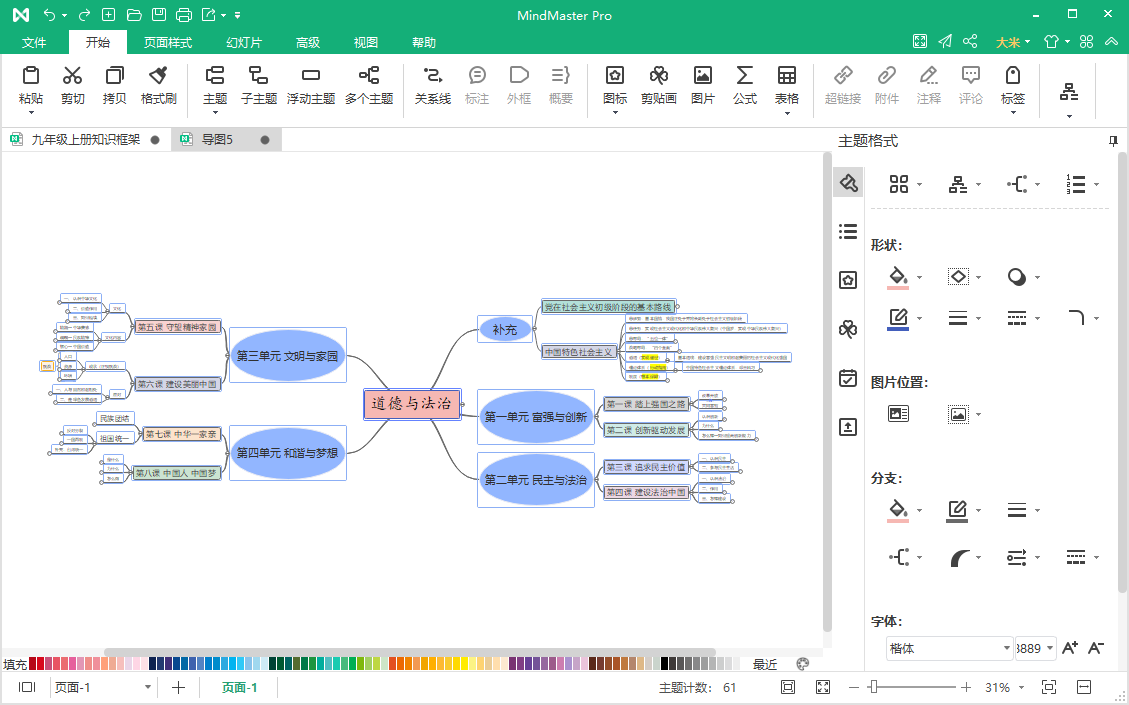This screenshot has width=1129, height=705.
Task: Pin the 主题格式 panel
Action: (1113, 141)
